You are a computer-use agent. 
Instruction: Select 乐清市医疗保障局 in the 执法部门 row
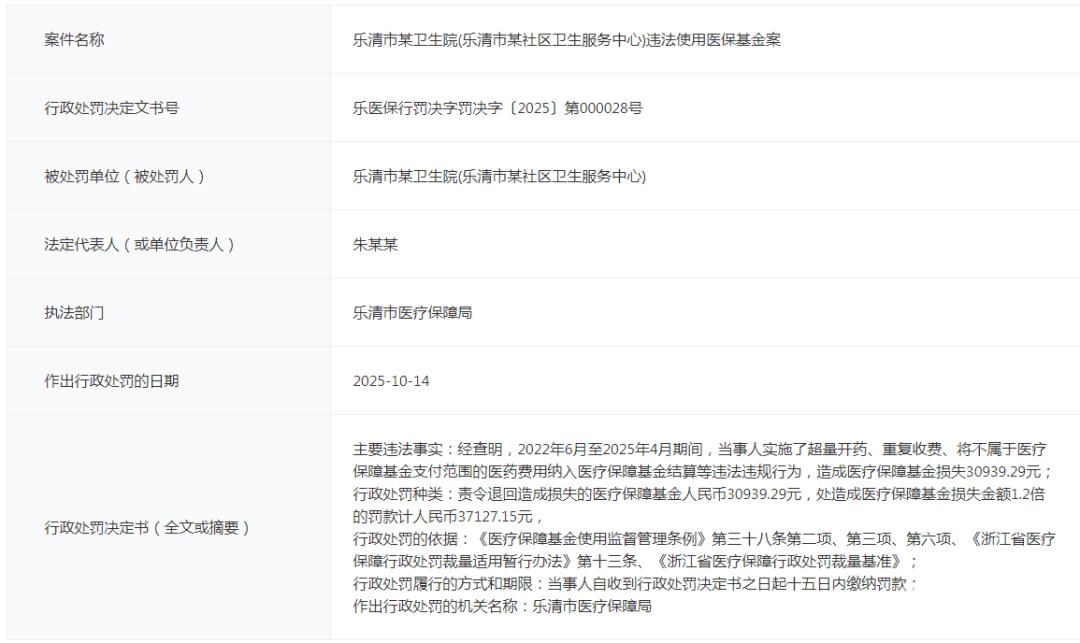point(413,312)
